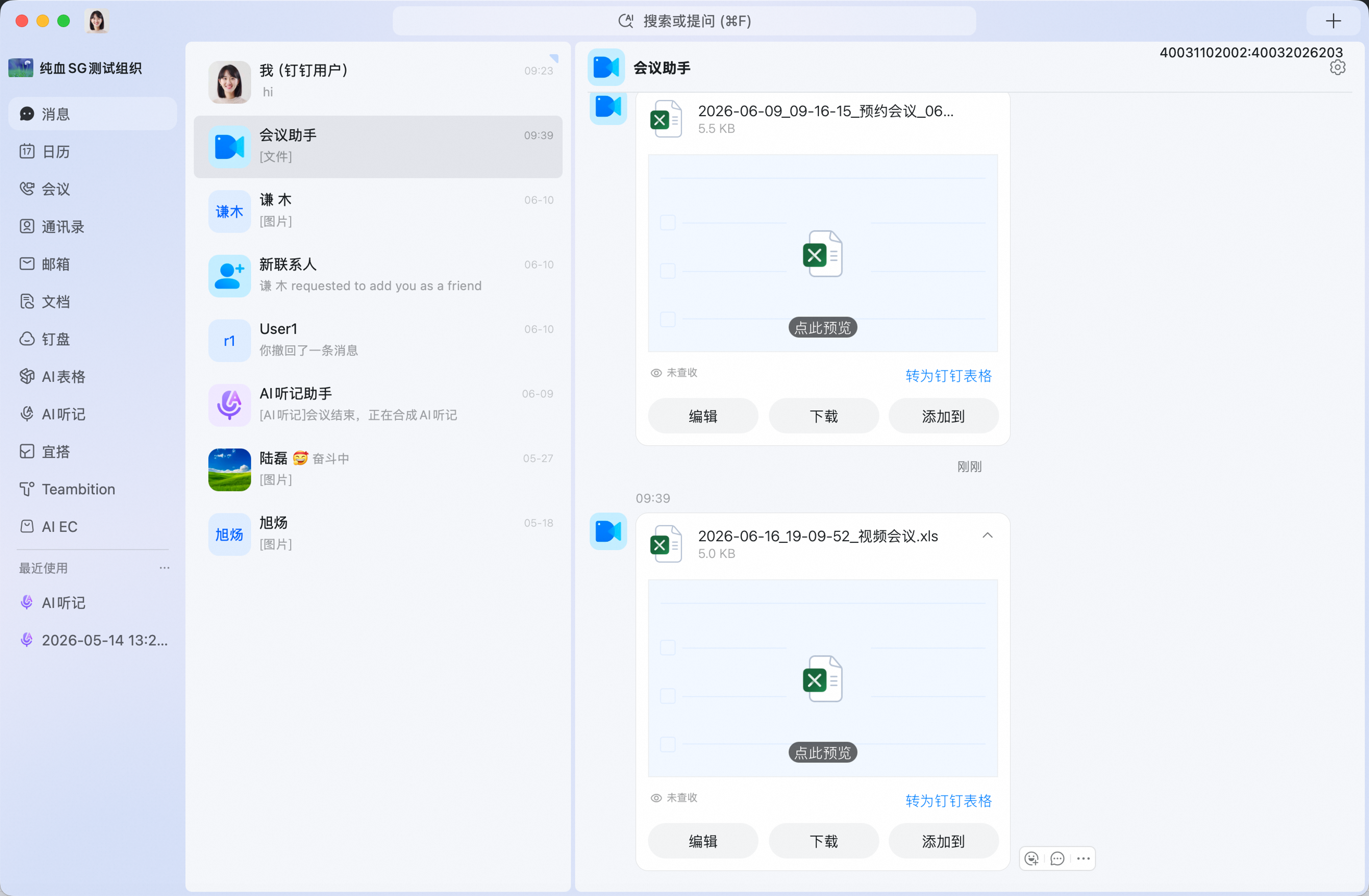Click 添加到 button for 预约会议 file

click(943, 416)
